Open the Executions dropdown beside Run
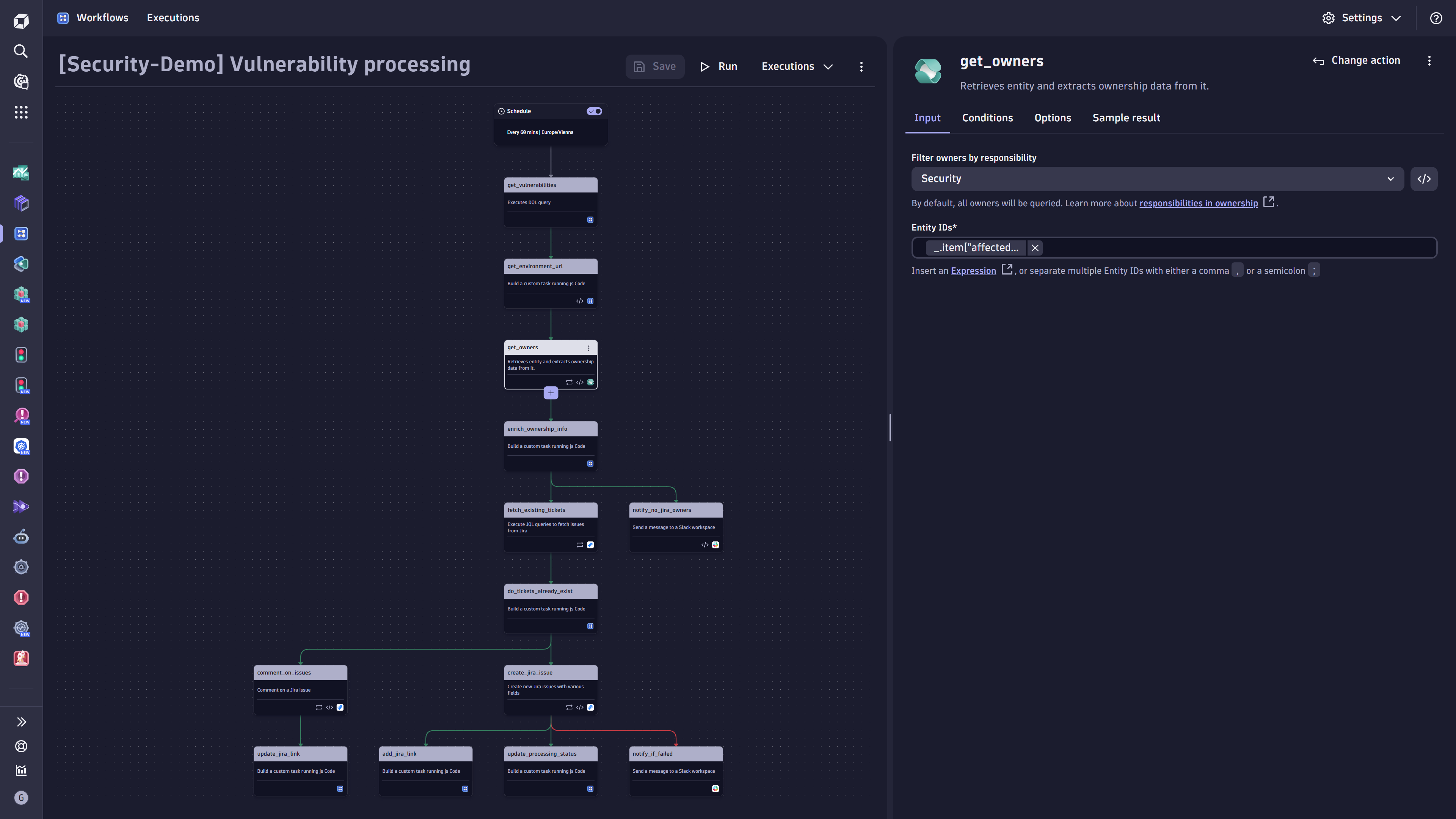Screen dimensions: 1456x819 click(797, 66)
